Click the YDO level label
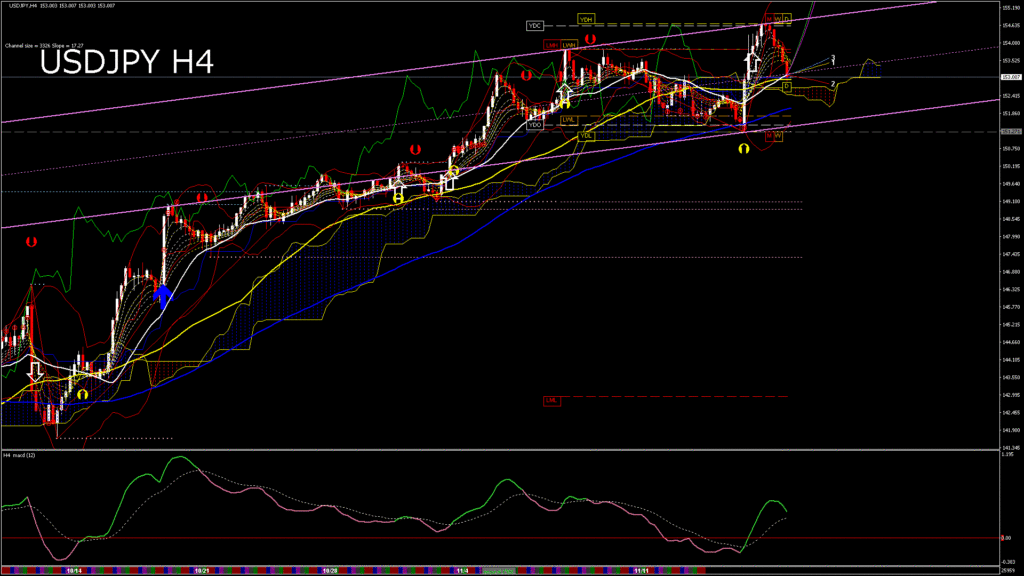1024x576 pixels. tap(535, 124)
